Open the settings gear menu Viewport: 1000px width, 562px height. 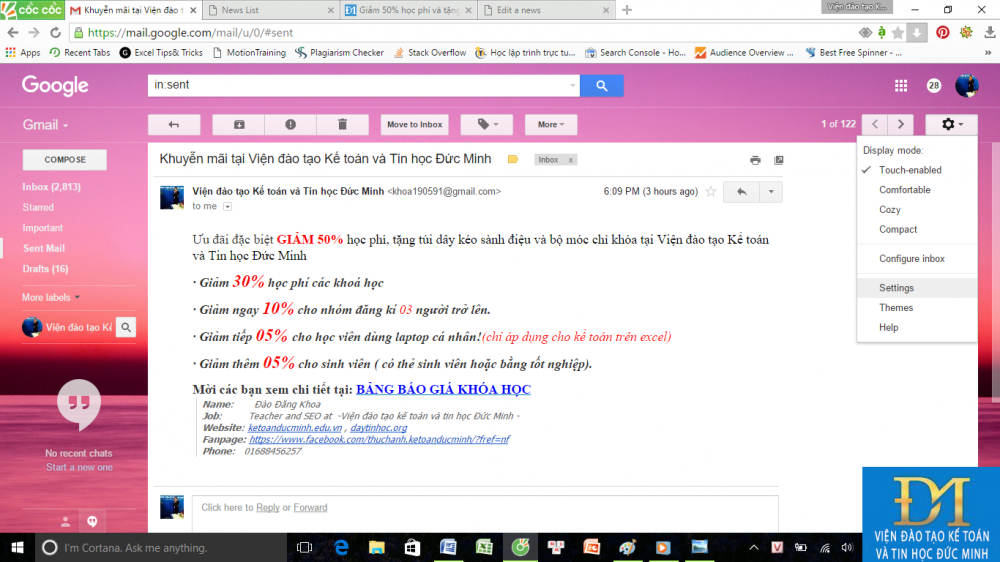point(952,124)
